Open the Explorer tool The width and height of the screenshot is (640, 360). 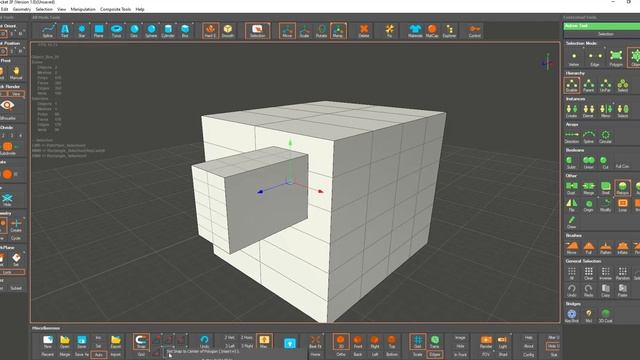click(449, 31)
